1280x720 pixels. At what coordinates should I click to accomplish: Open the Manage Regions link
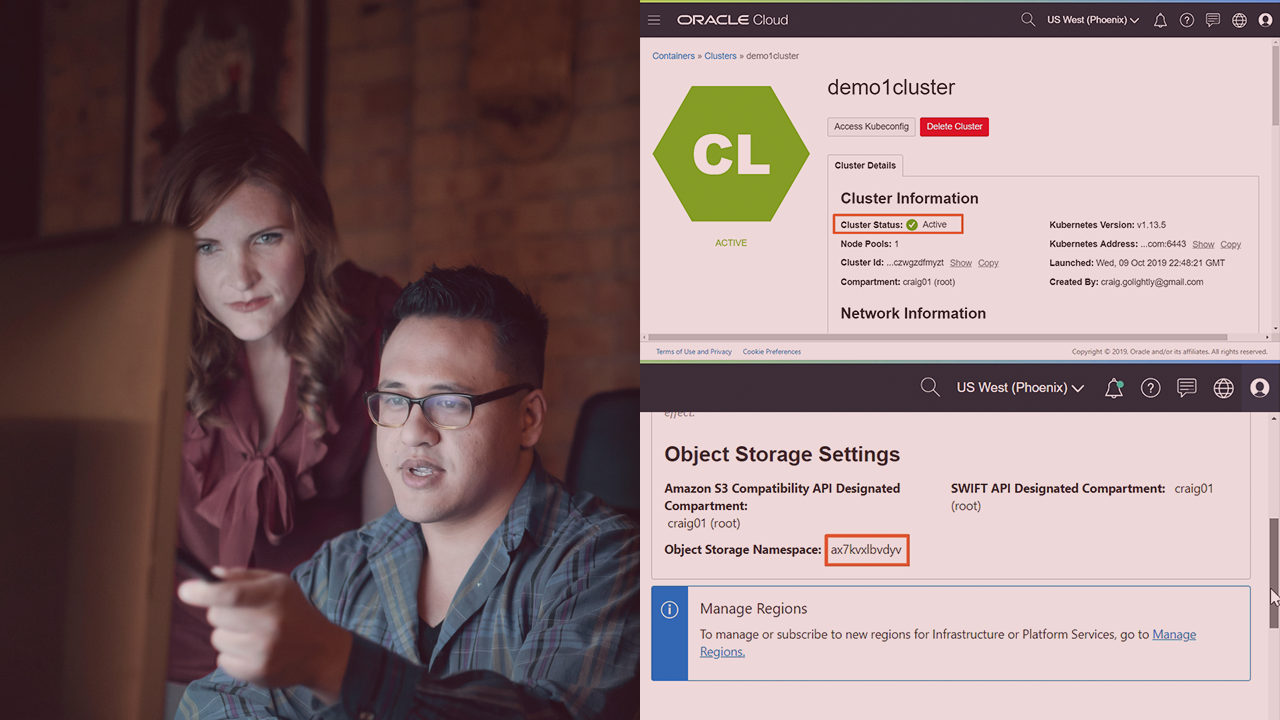(x=947, y=643)
